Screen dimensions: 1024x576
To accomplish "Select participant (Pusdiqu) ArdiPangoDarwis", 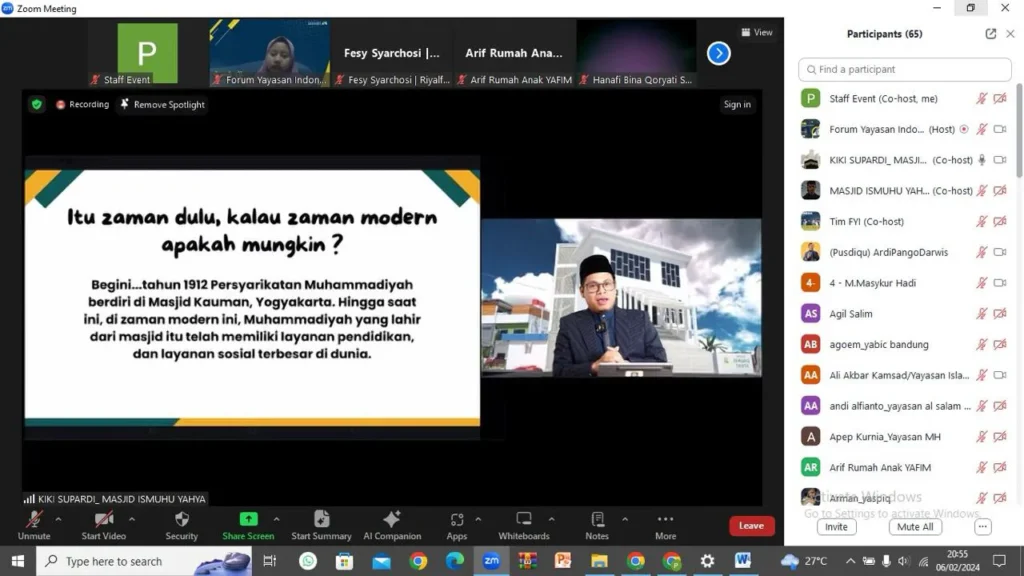I will pos(904,252).
